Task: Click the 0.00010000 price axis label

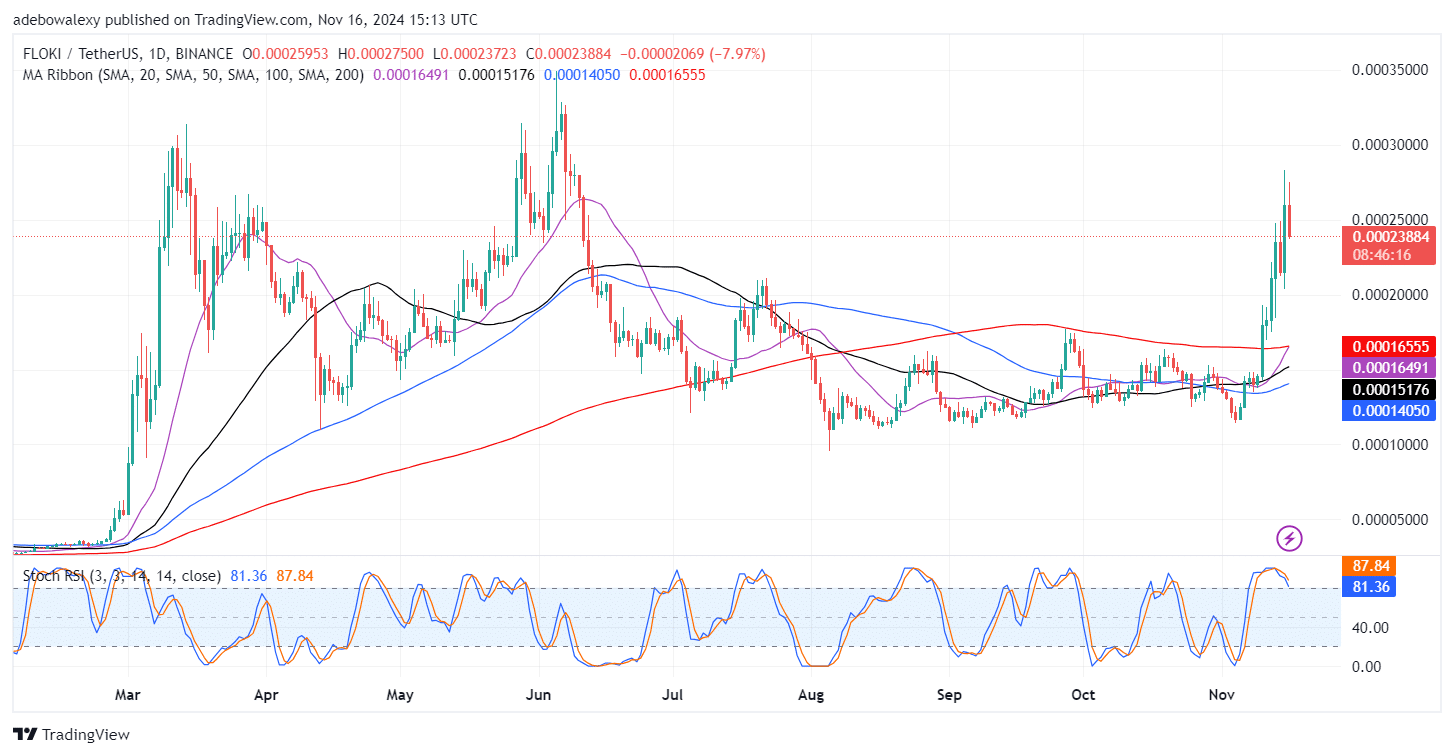Action: 1390,445
